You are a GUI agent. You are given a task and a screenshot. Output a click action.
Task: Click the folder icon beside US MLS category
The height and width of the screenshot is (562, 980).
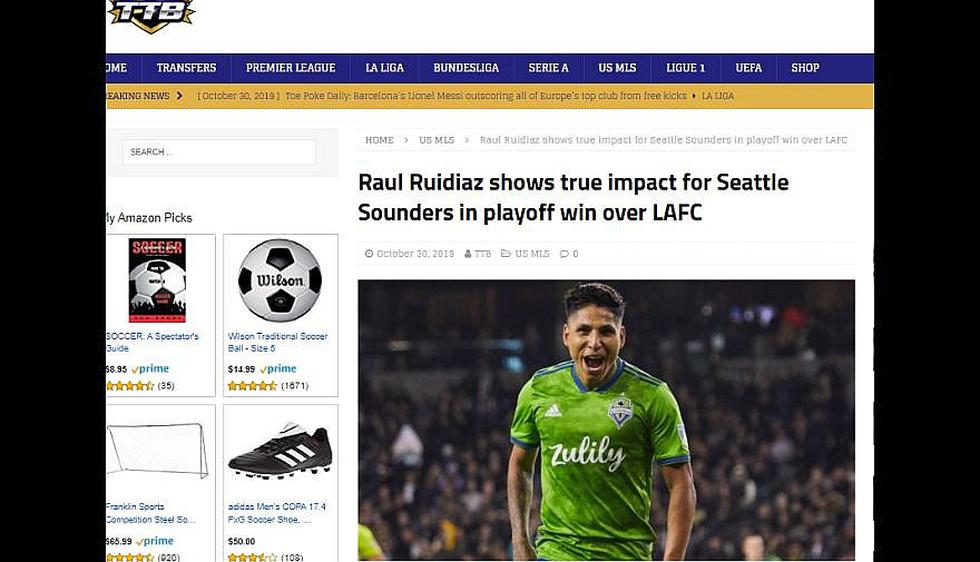[506, 254]
